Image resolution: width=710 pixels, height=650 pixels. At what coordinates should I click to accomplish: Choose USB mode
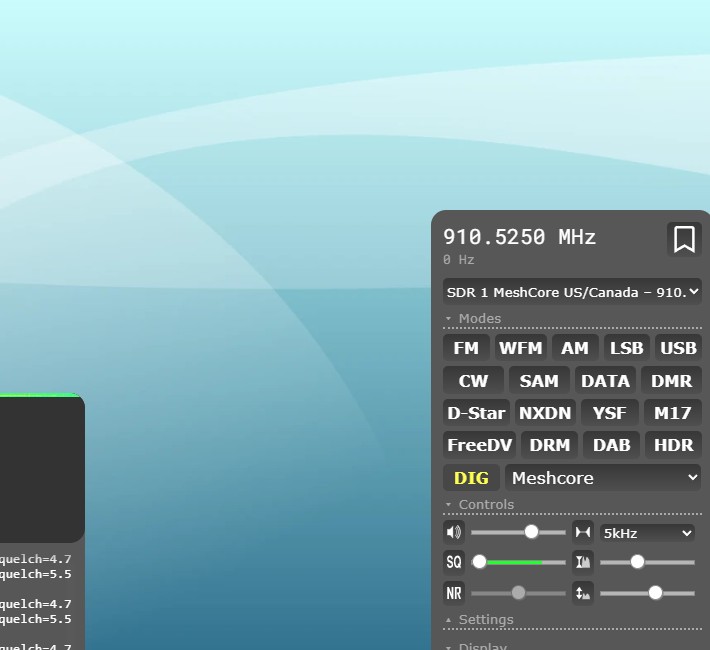pyautogui.click(x=678, y=348)
